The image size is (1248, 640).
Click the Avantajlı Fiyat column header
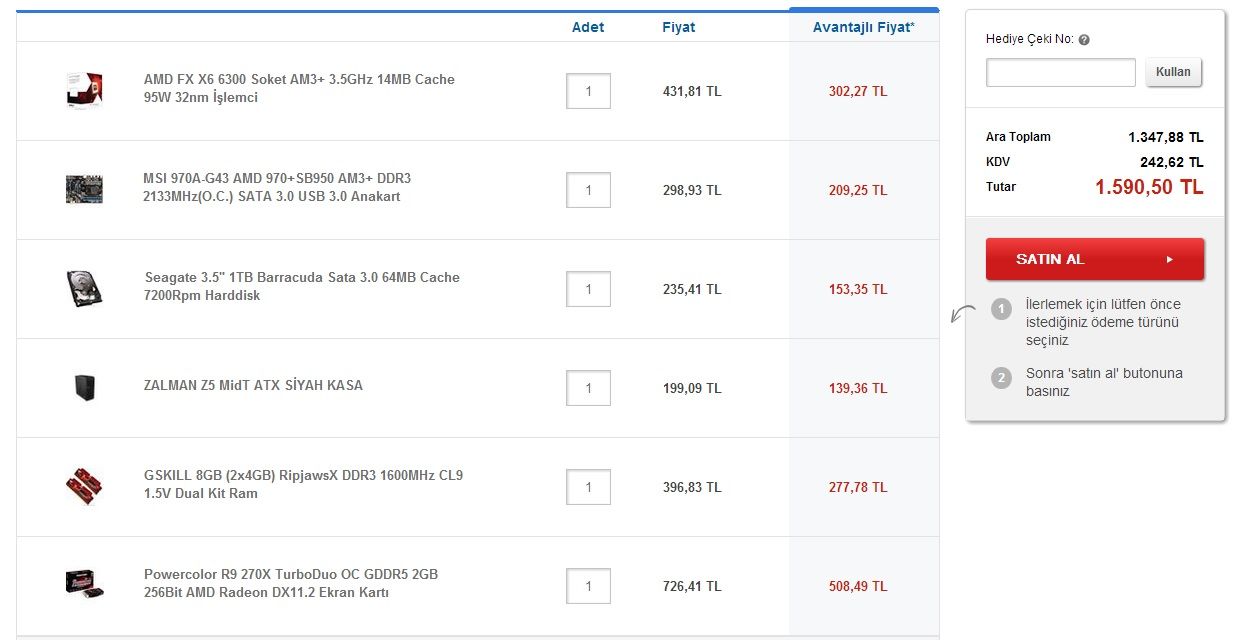pos(863,27)
